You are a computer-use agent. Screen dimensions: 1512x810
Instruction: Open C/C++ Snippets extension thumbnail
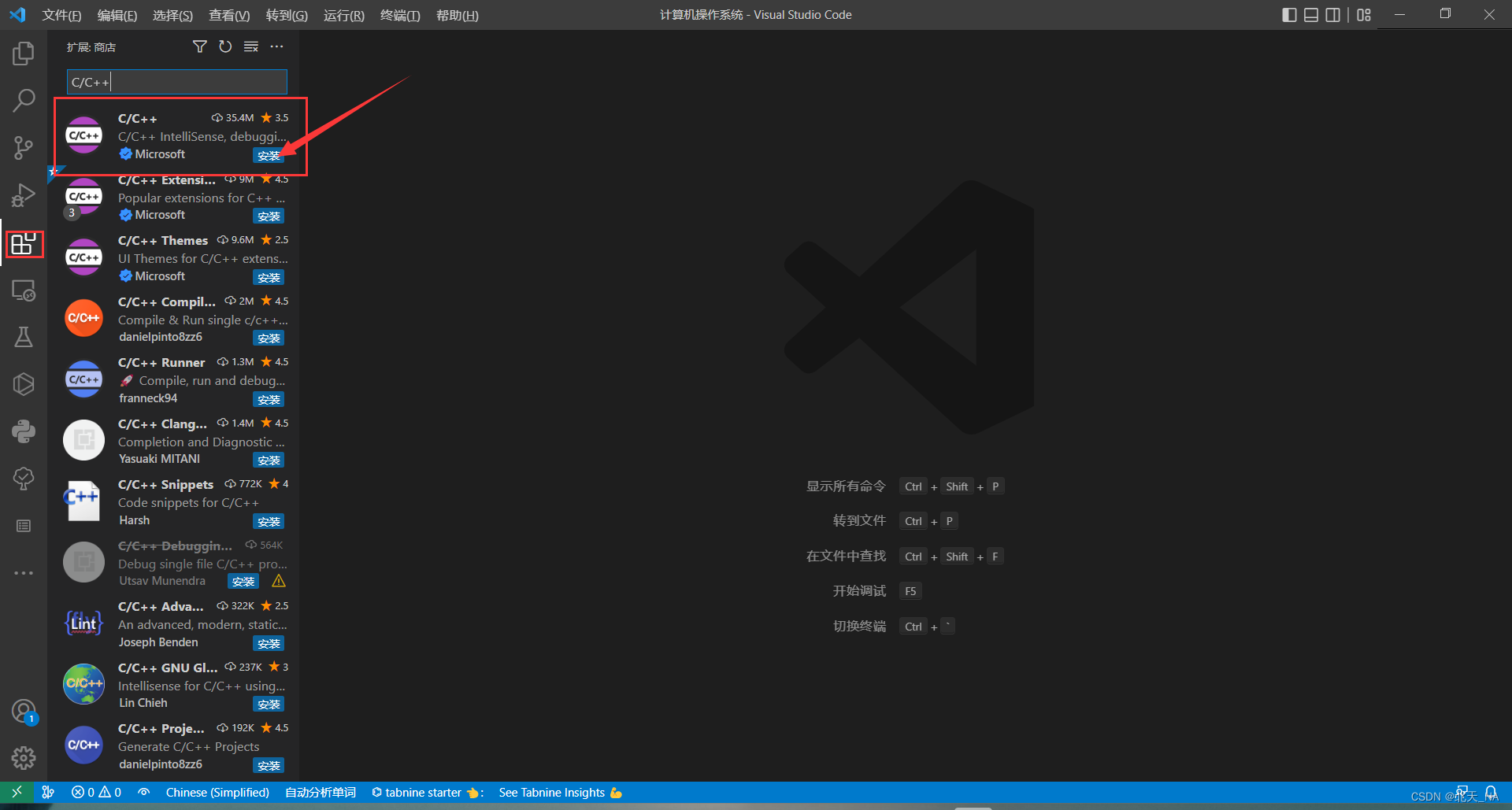83,501
